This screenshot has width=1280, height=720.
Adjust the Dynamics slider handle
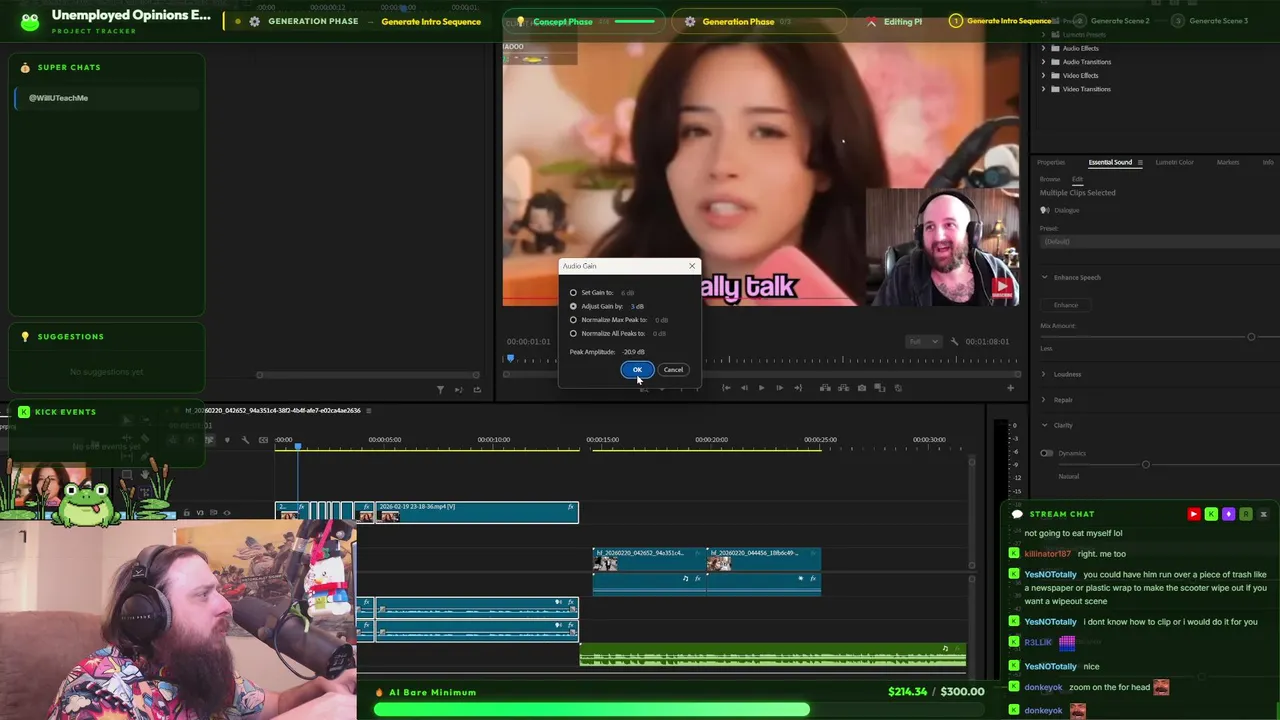(x=1146, y=464)
